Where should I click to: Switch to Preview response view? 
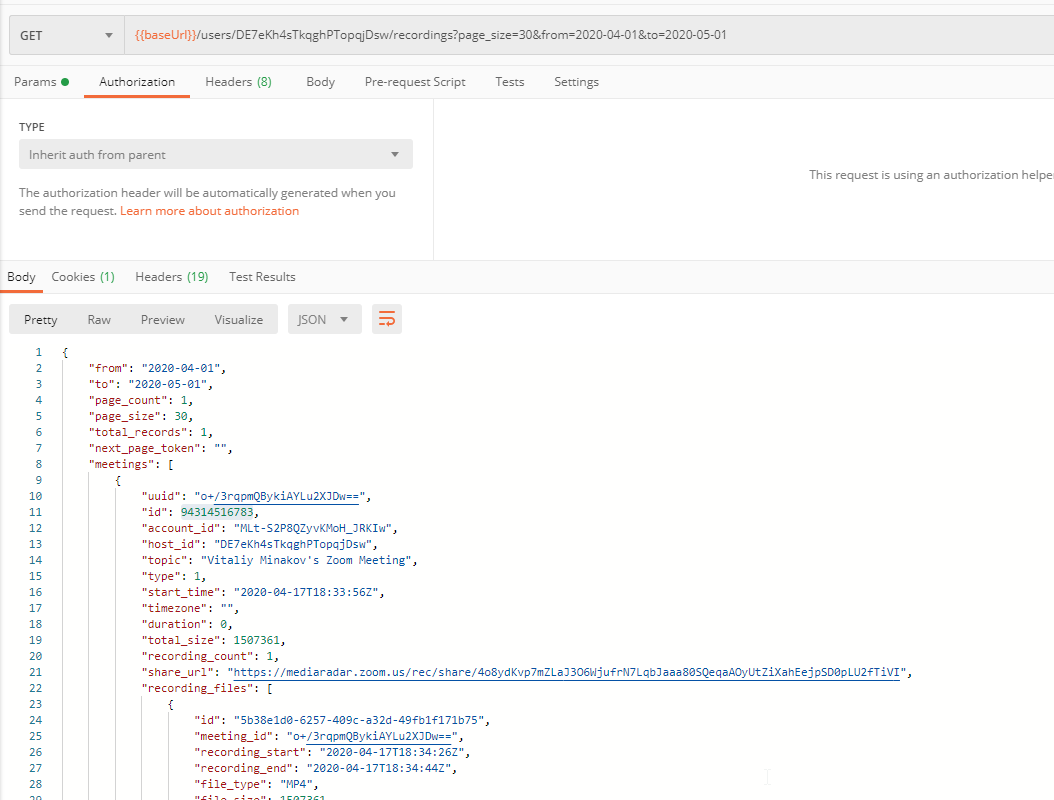(162, 320)
